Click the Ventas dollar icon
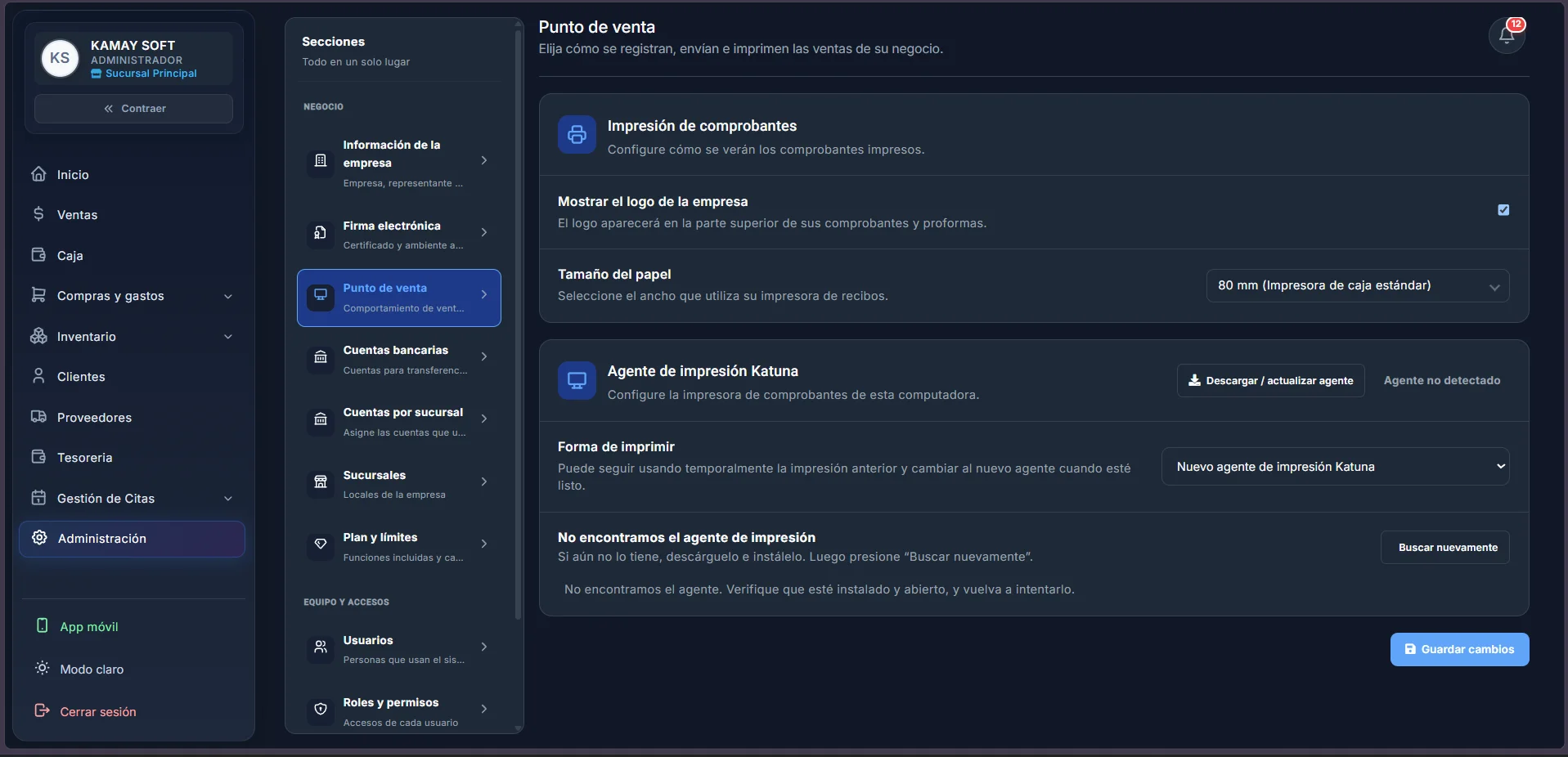 (x=38, y=214)
